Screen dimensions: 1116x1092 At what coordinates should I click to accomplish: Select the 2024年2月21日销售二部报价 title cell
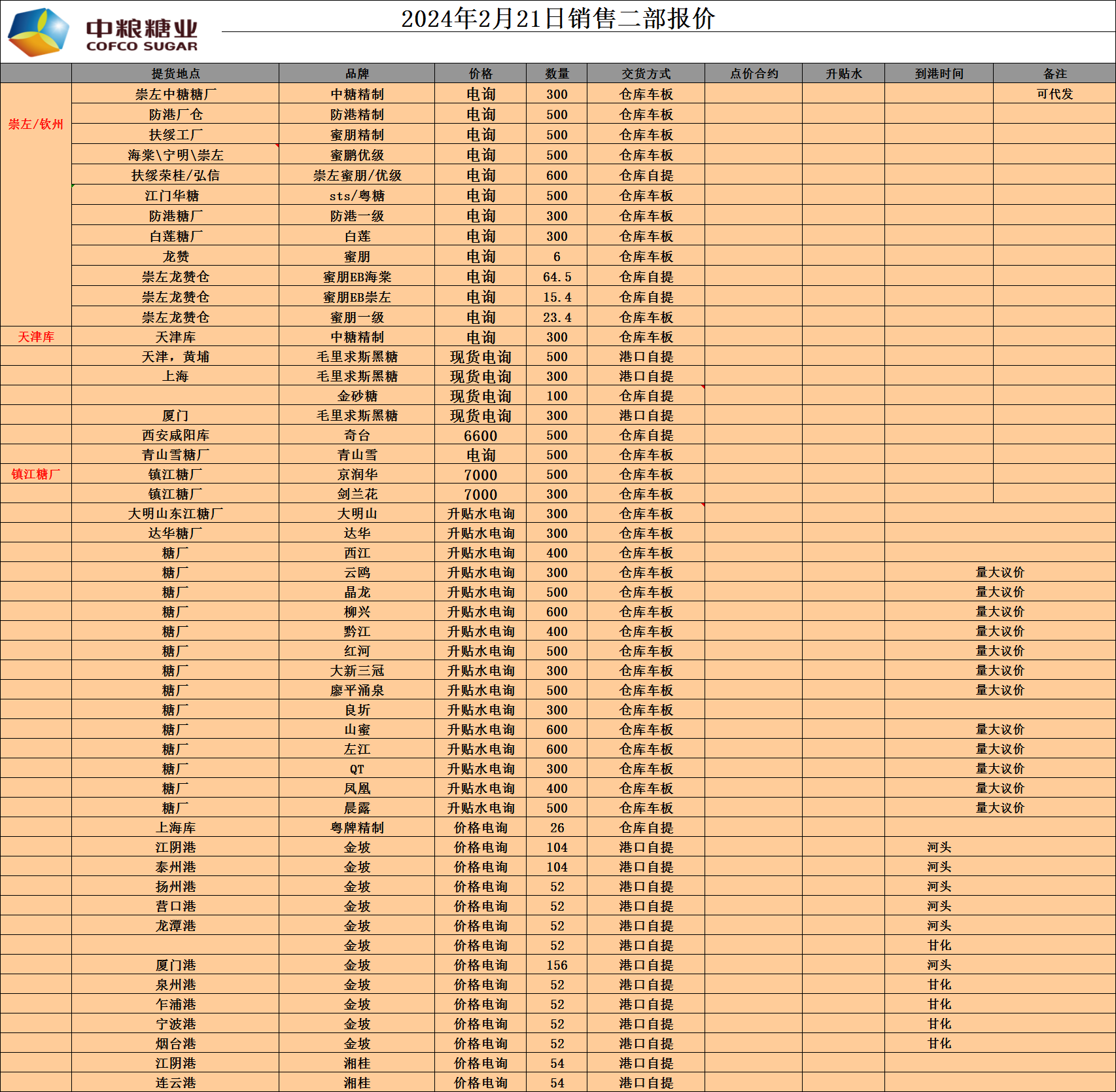tap(557, 18)
